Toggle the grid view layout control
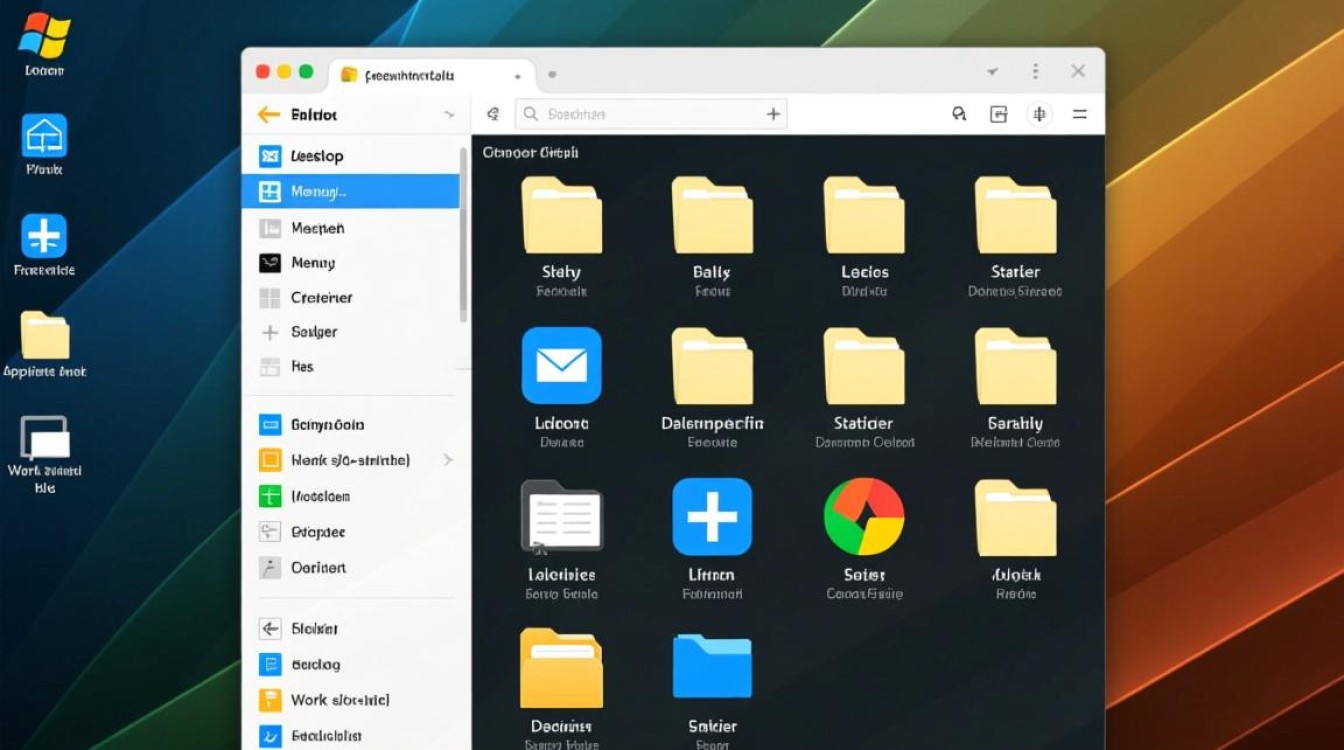1344x750 pixels. tap(998, 114)
